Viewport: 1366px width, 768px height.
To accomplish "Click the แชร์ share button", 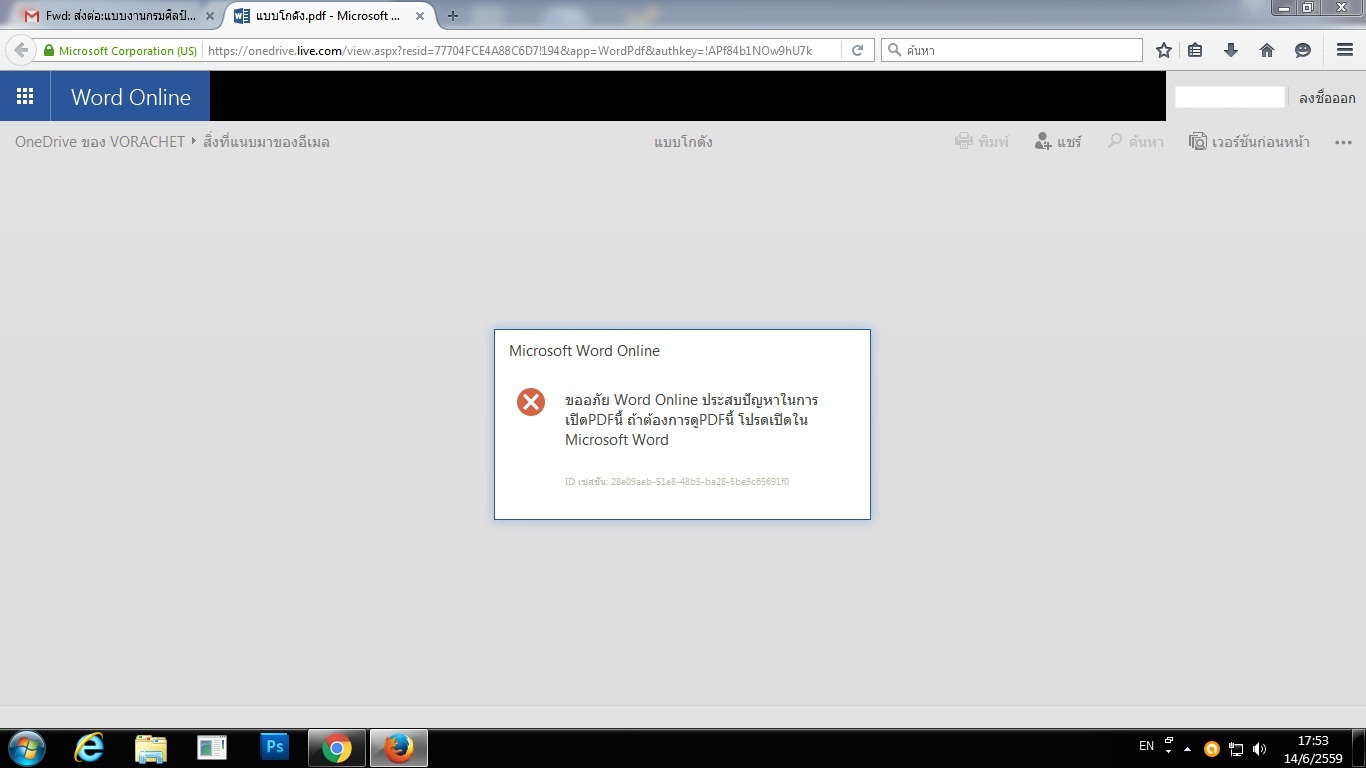I will 1058,142.
